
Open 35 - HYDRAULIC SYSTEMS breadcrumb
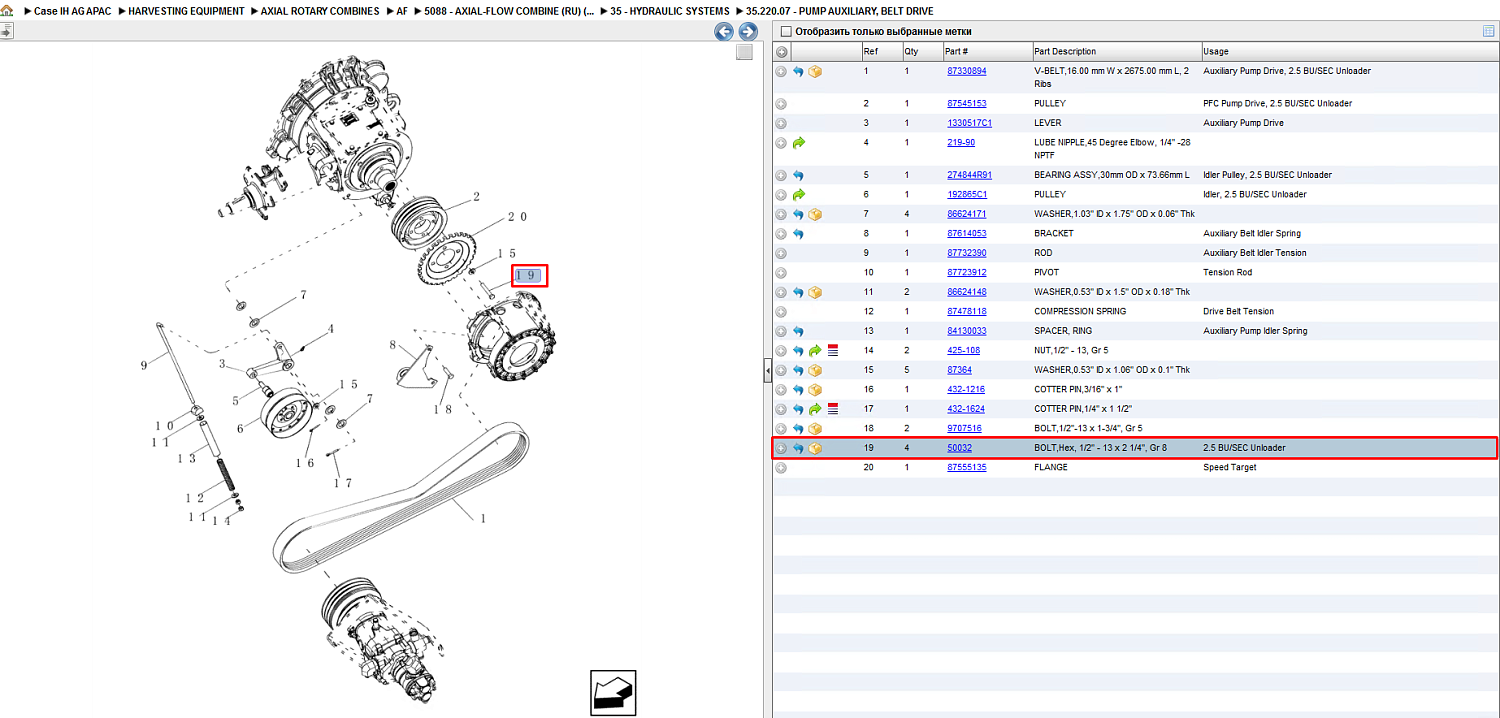pos(670,11)
